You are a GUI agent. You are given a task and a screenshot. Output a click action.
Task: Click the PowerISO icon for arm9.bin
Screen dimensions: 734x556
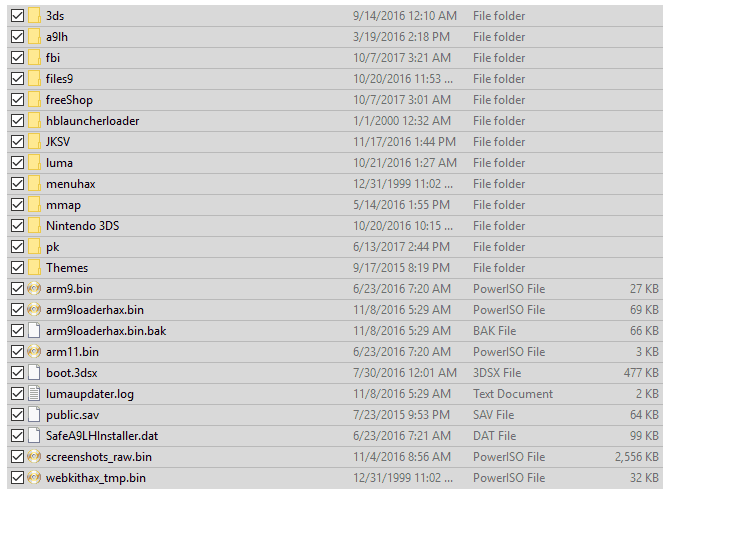click(34, 289)
